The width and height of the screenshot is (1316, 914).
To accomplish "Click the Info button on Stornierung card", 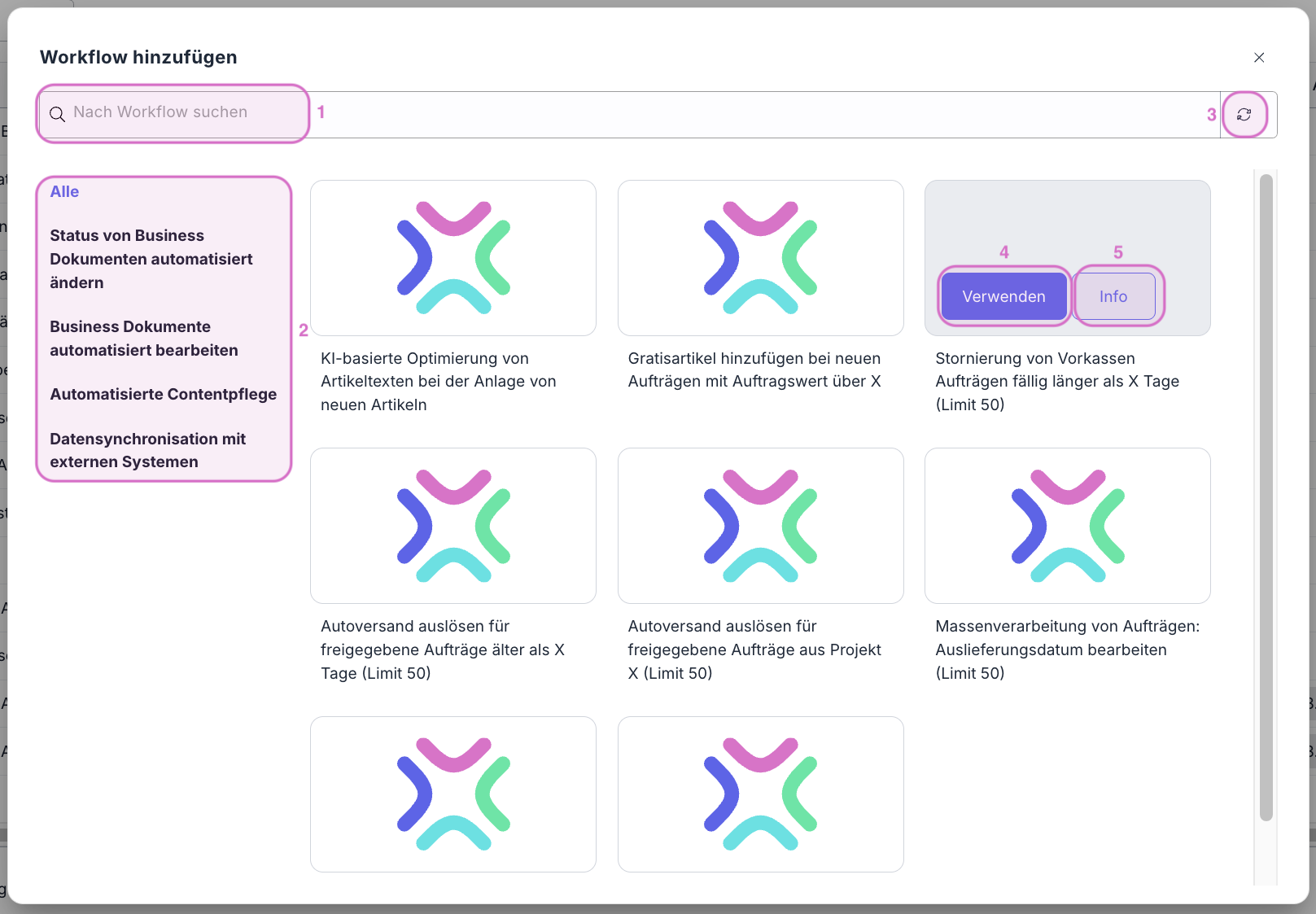I will coord(1113,297).
